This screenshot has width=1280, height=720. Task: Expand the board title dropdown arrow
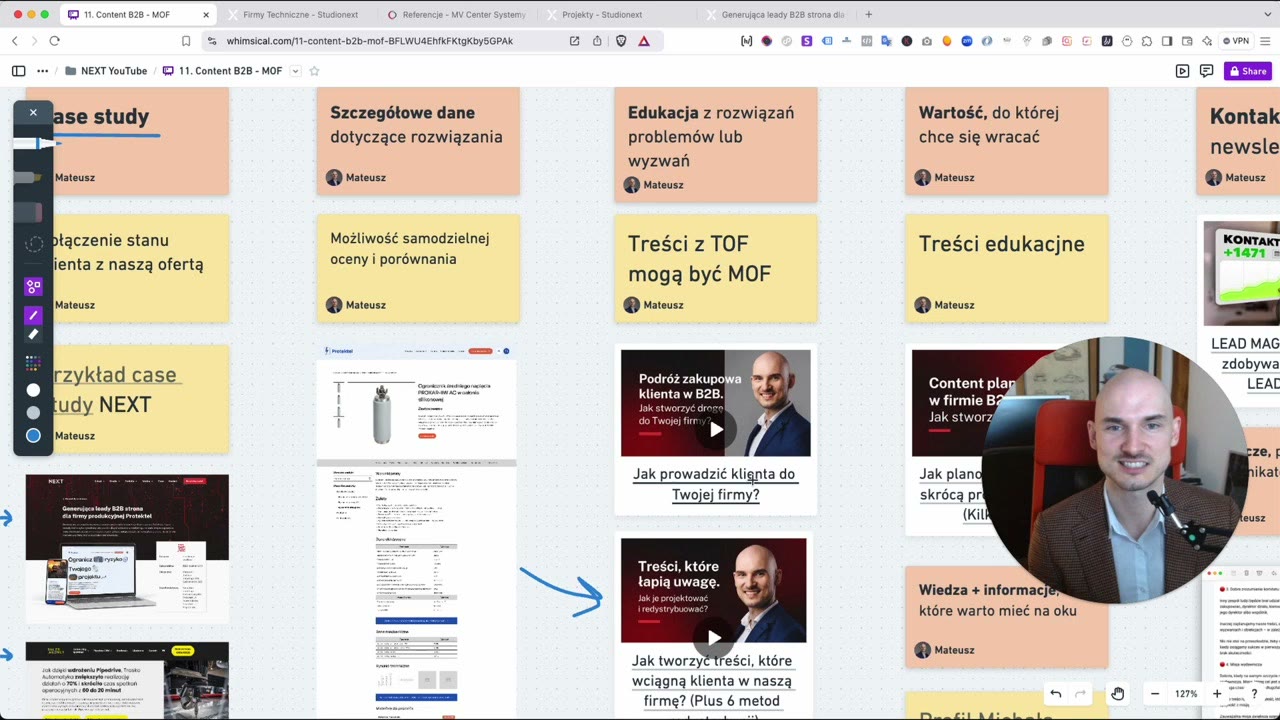(295, 71)
